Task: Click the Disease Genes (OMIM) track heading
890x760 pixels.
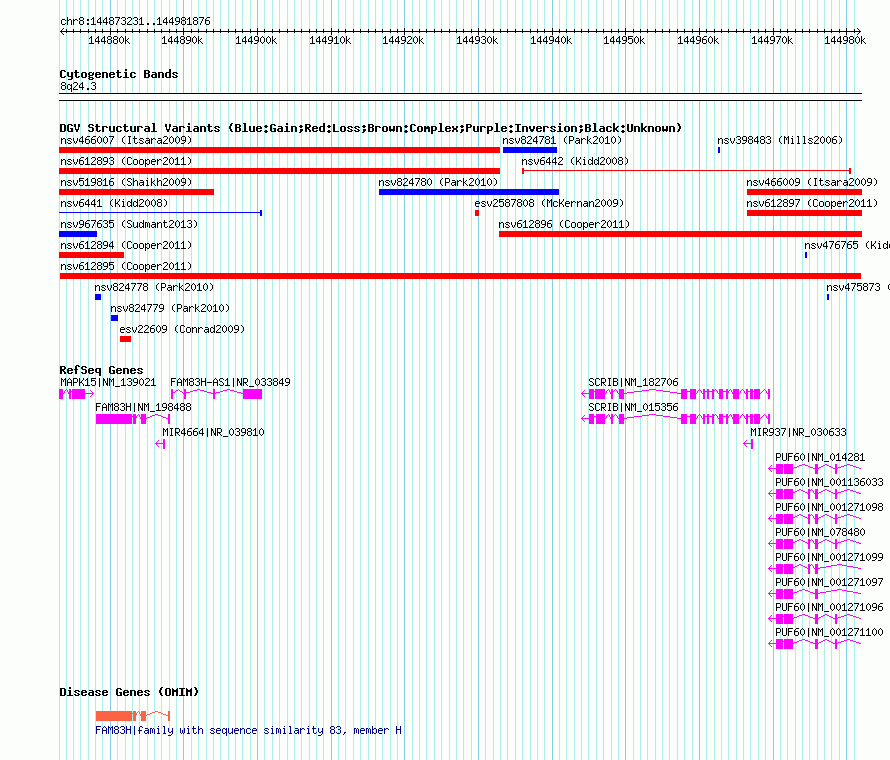Action: tap(129, 692)
